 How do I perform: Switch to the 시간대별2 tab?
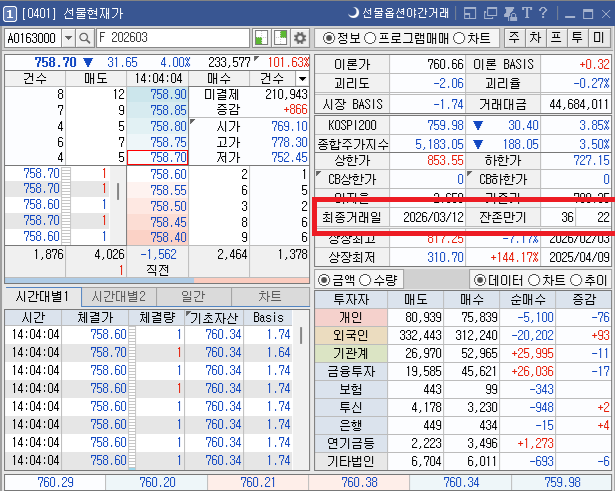[x=119, y=296]
